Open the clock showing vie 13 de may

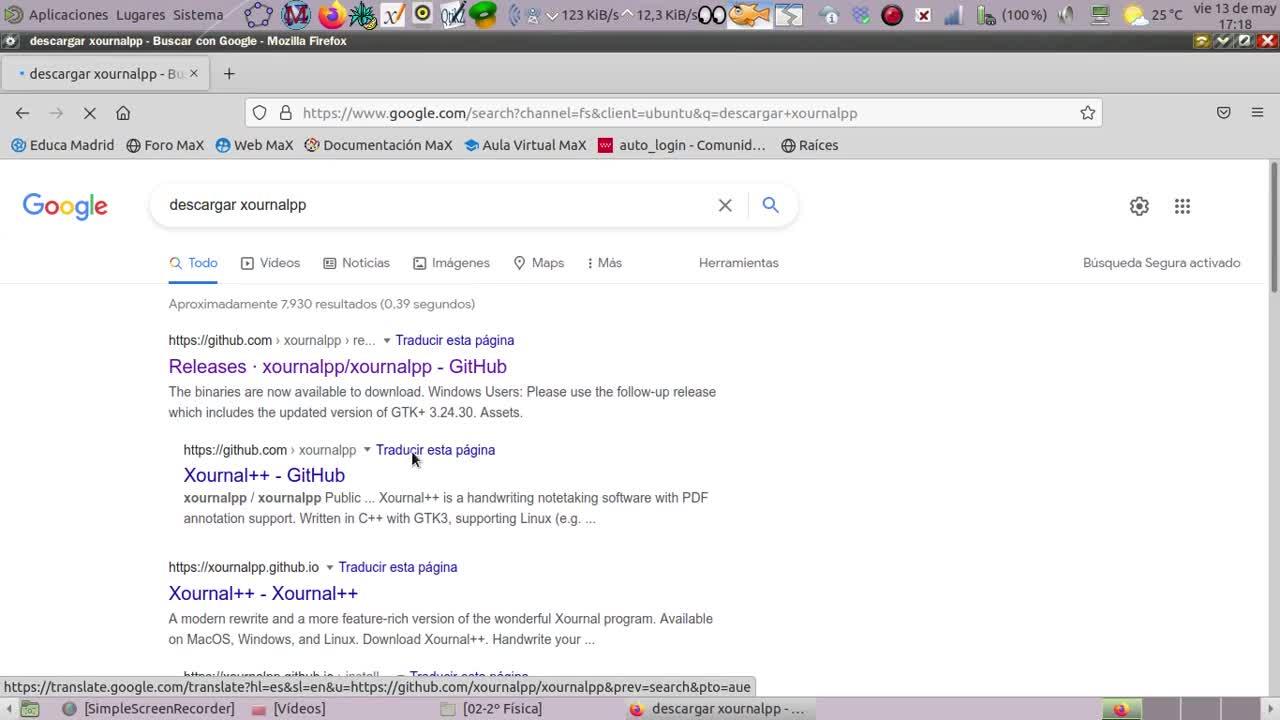pyautogui.click(x=1235, y=15)
